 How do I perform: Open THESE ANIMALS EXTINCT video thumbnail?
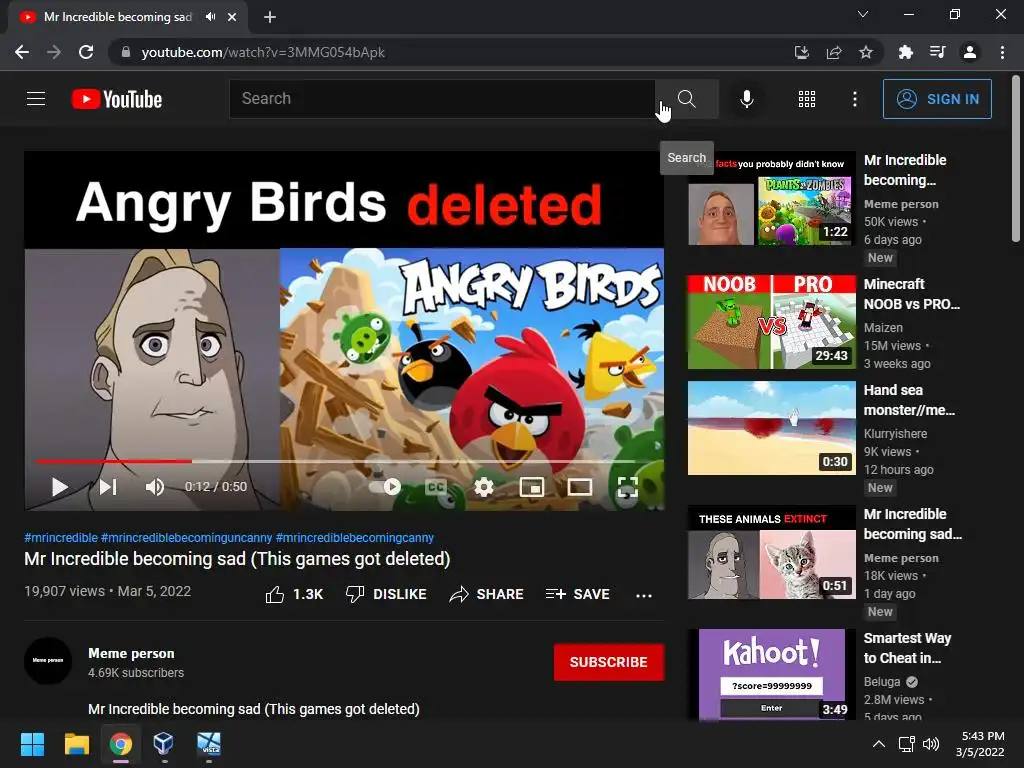tap(771, 552)
